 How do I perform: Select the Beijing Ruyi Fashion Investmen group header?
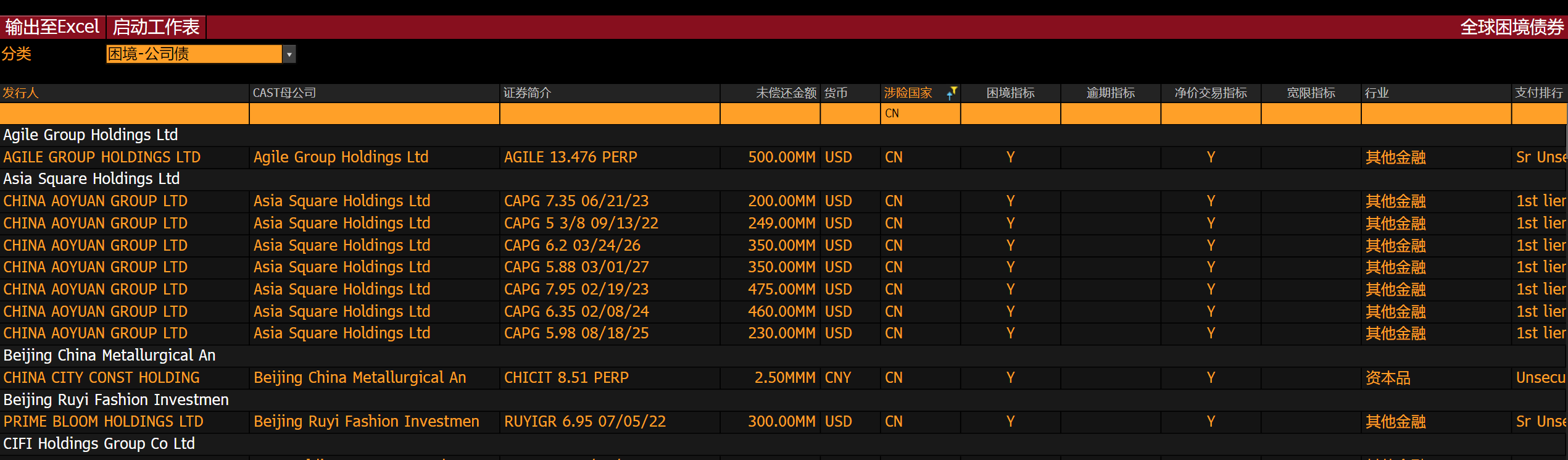[x=116, y=400]
